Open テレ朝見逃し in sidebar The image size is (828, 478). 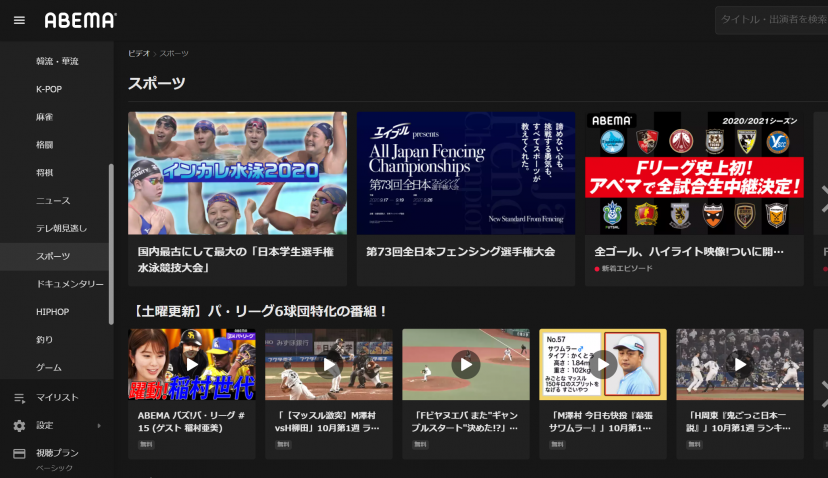(61, 228)
